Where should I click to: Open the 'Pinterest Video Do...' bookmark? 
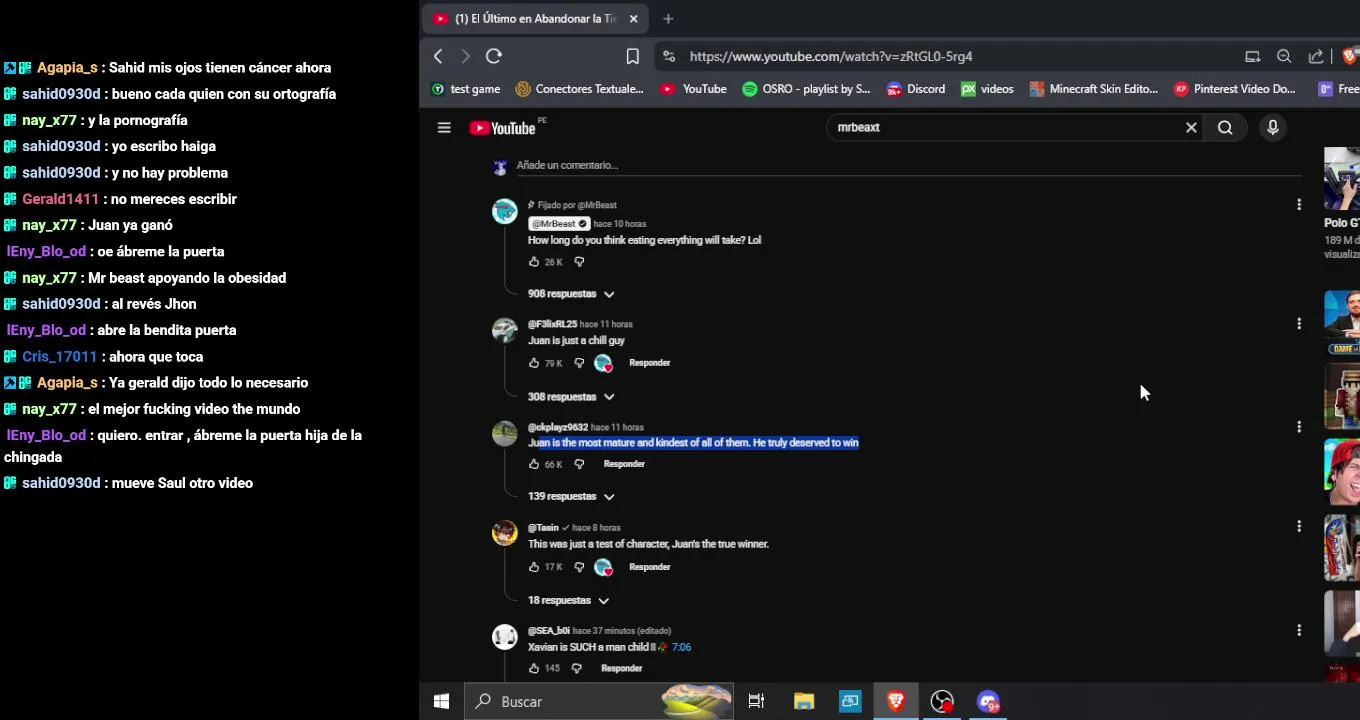1235,89
